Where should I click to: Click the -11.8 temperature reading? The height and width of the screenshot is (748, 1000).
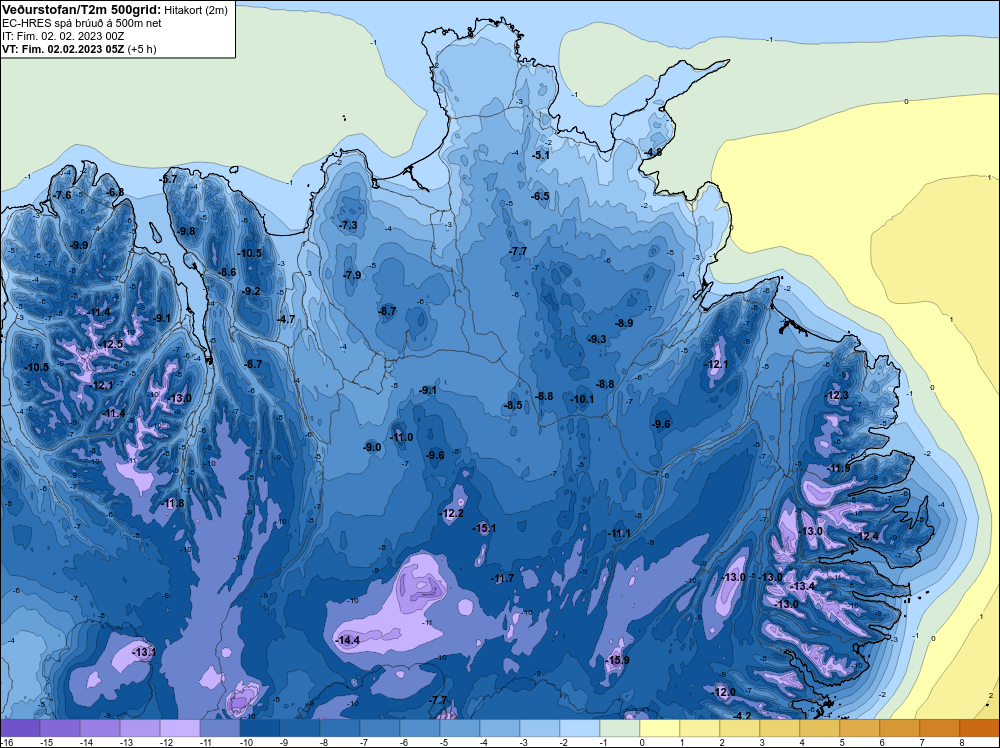(173, 504)
